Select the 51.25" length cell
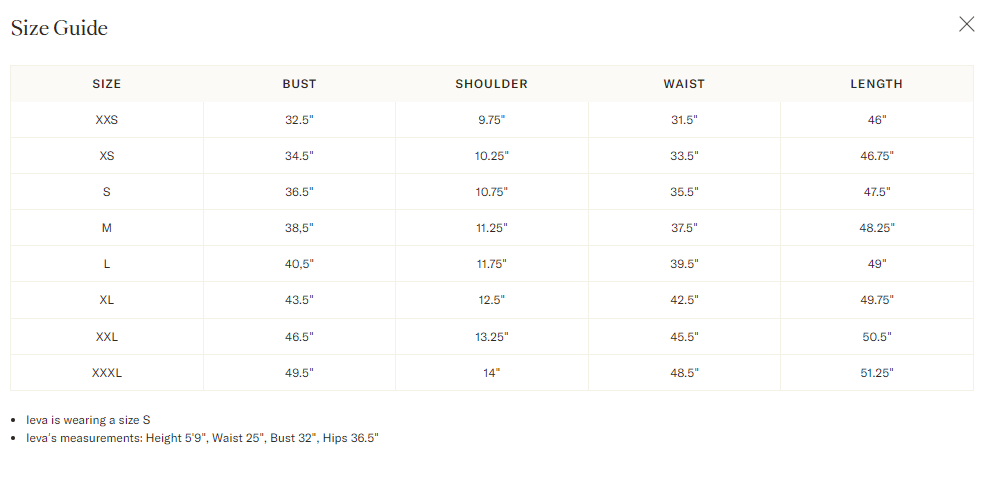 (877, 373)
